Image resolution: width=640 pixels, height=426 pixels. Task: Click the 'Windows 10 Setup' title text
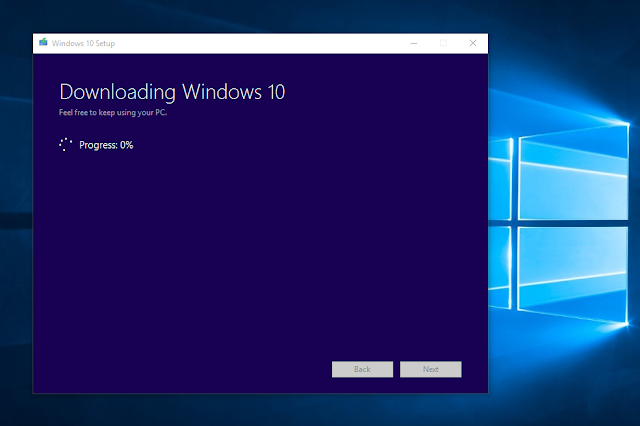[83, 43]
